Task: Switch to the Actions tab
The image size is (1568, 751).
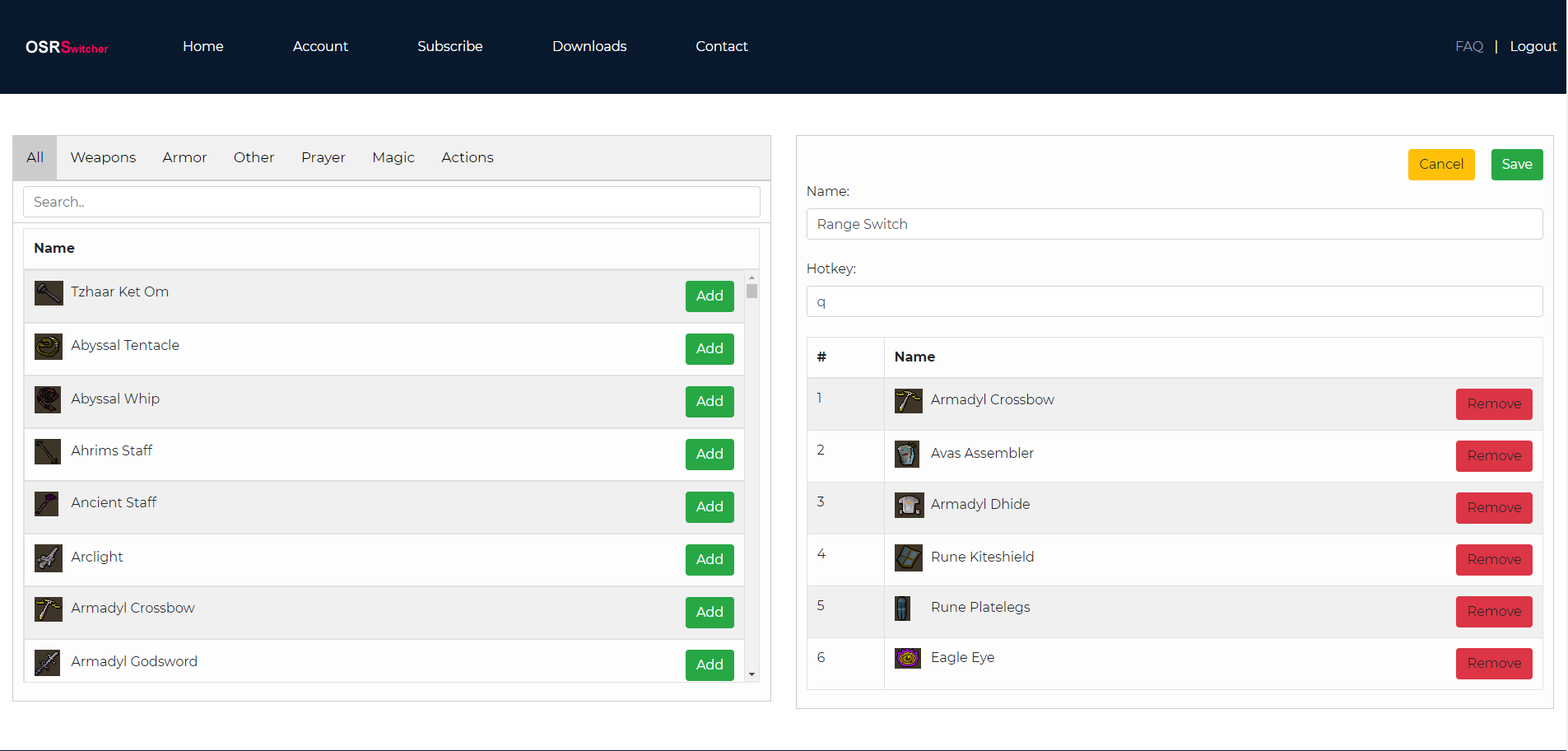Action: point(468,157)
